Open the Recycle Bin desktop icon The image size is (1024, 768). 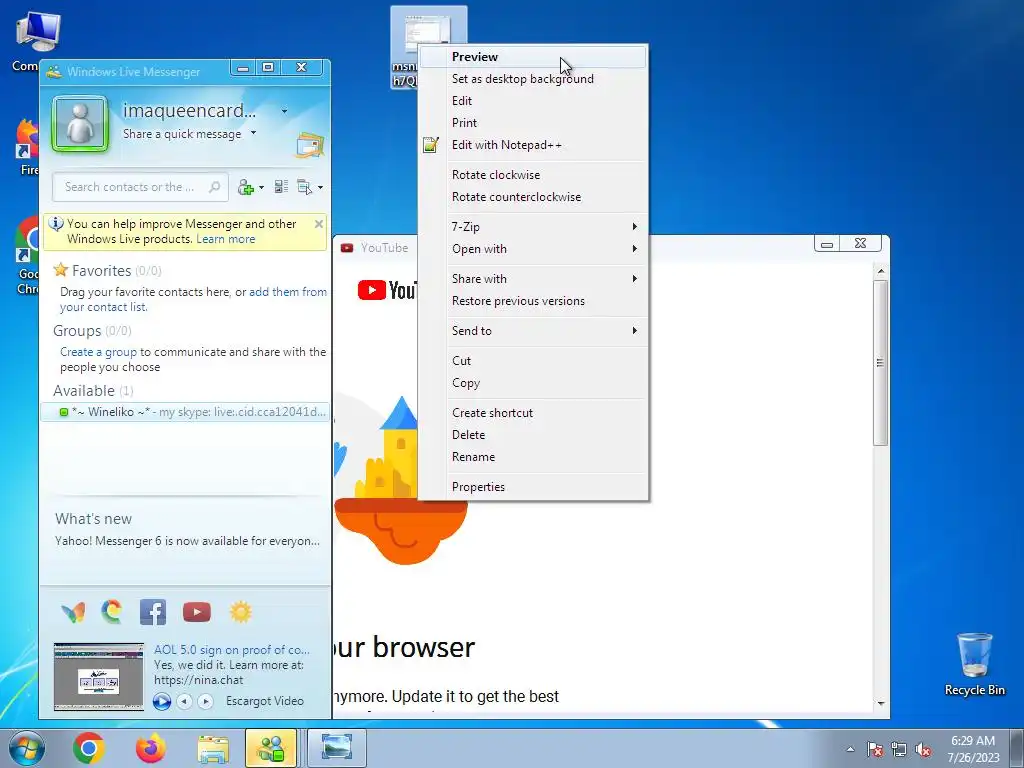click(974, 664)
